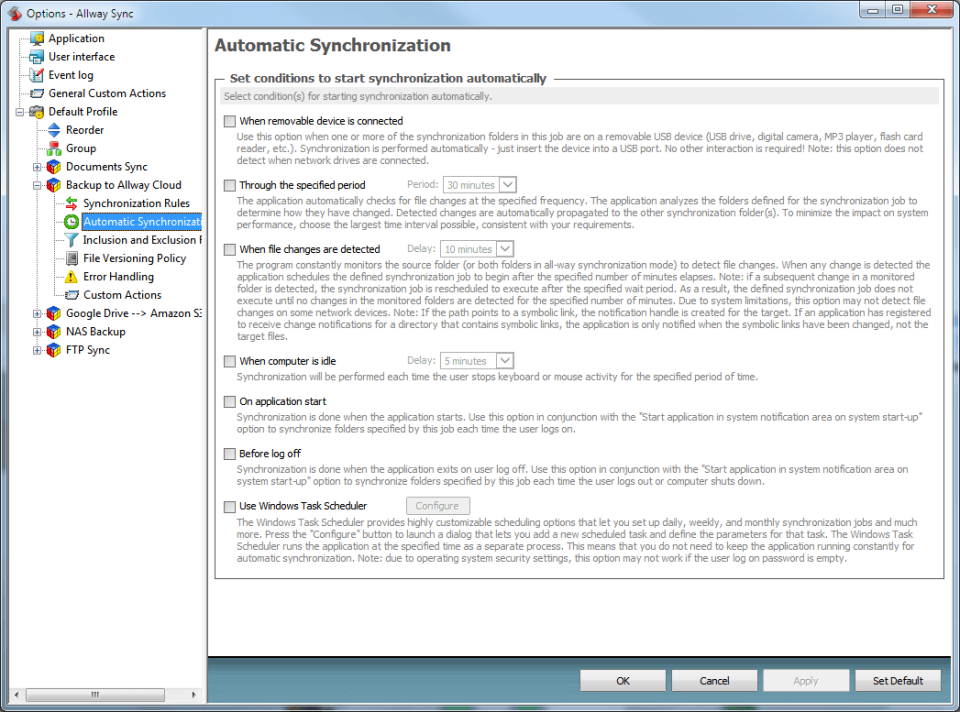This screenshot has height=712, width=960.
Task: Click the Configure button
Action: coord(438,506)
